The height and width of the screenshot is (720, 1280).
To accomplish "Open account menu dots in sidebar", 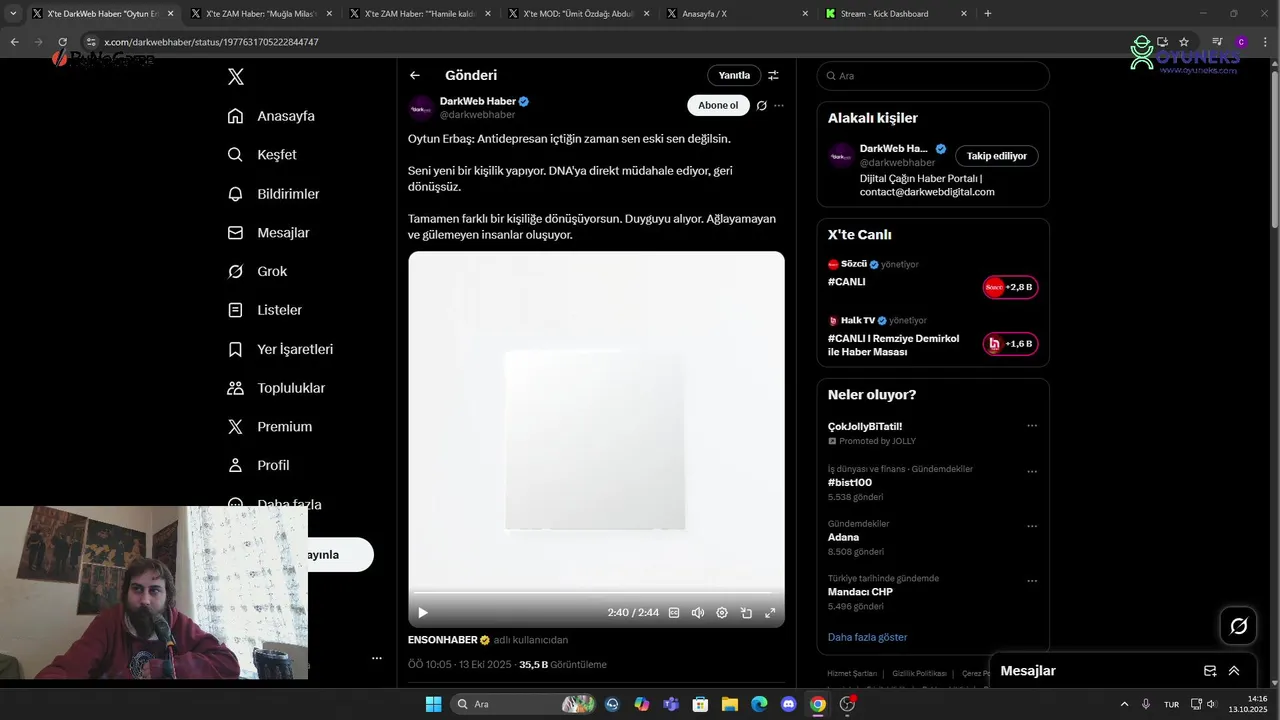I will [x=377, y=658].
